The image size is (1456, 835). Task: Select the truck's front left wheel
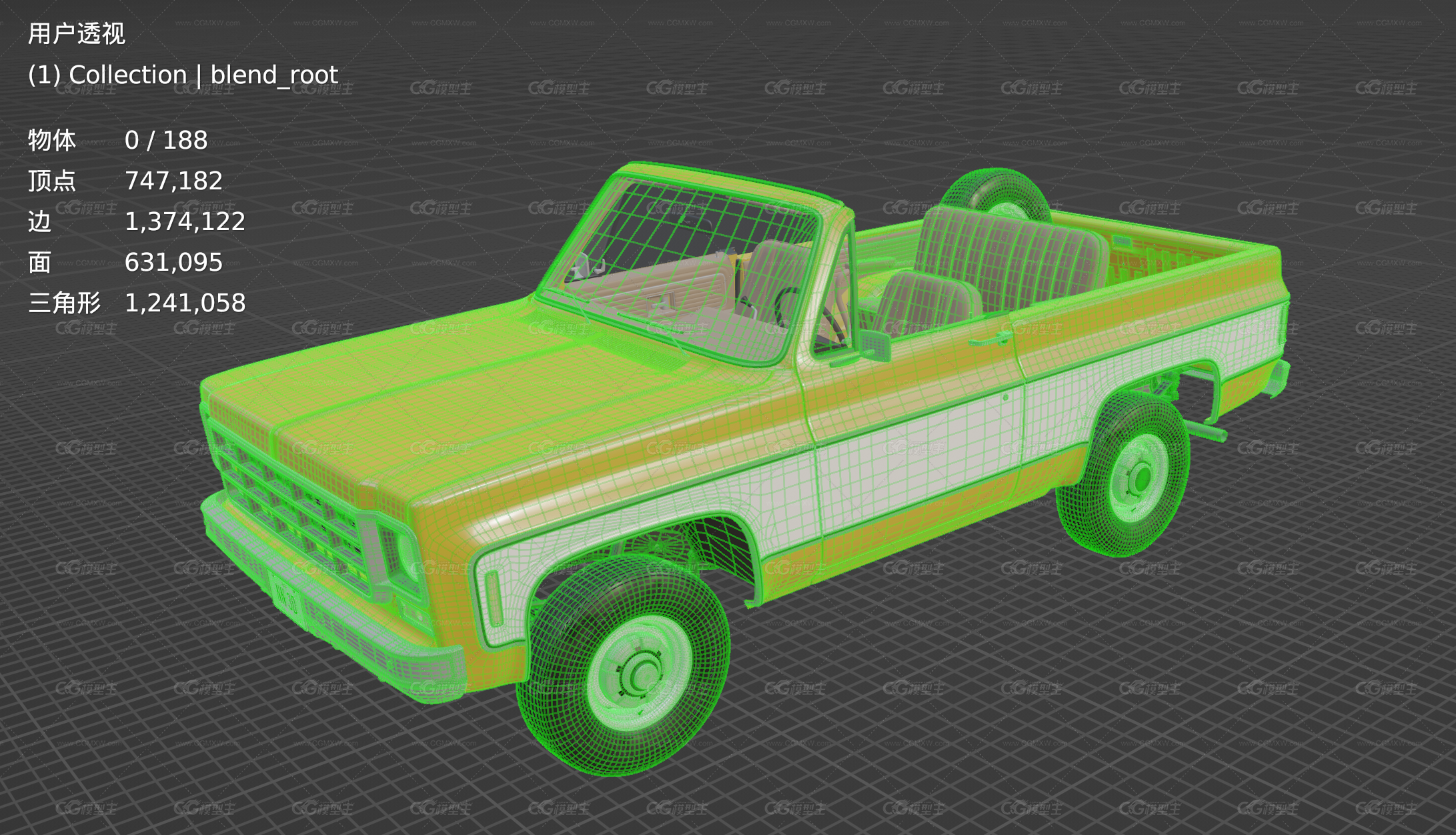624,667
